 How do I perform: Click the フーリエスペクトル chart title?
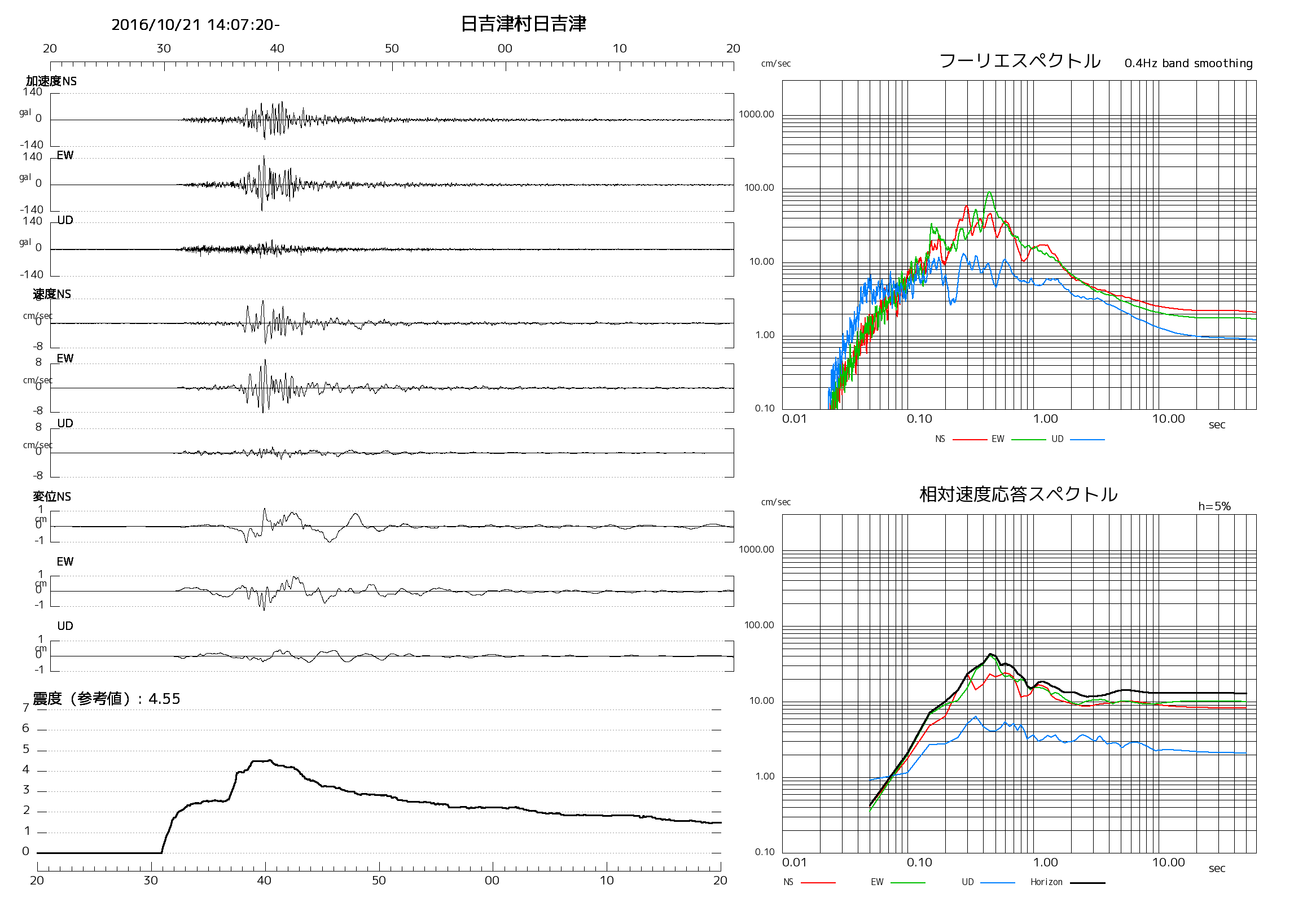coord(1020,61)
